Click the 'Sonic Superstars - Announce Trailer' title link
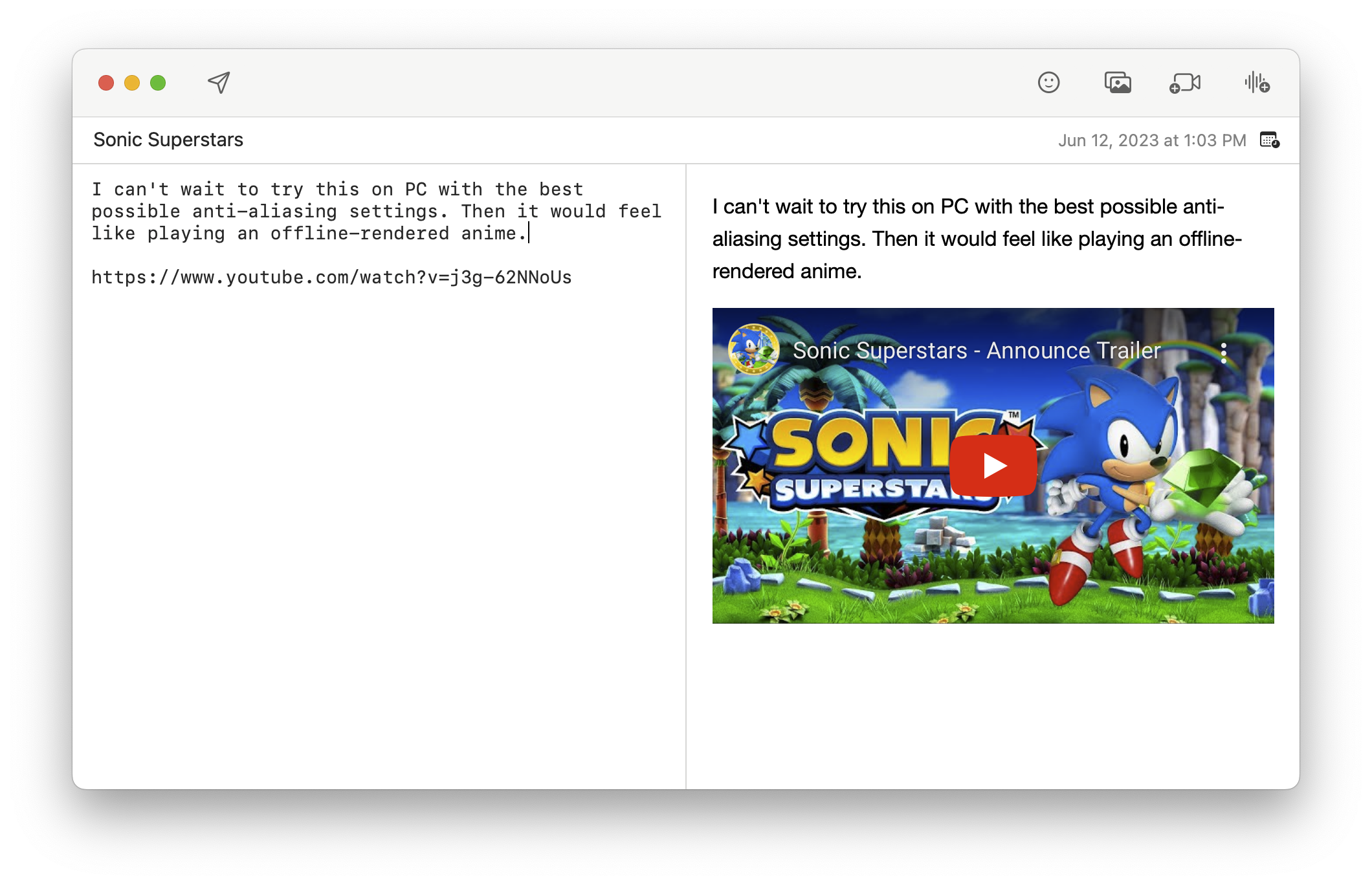 [976, 351]
